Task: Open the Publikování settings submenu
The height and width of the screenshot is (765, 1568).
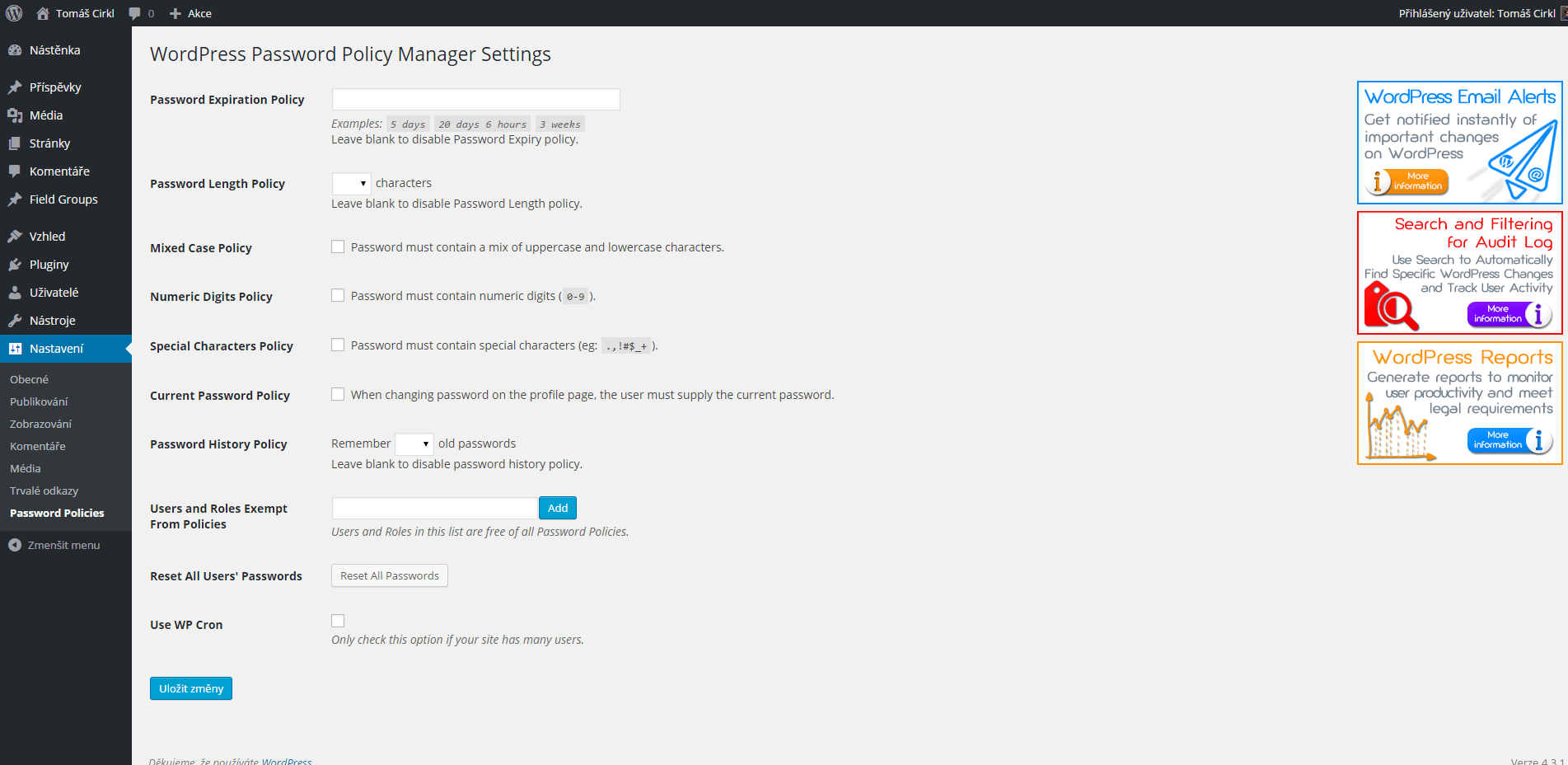Action: pos(39,401)
